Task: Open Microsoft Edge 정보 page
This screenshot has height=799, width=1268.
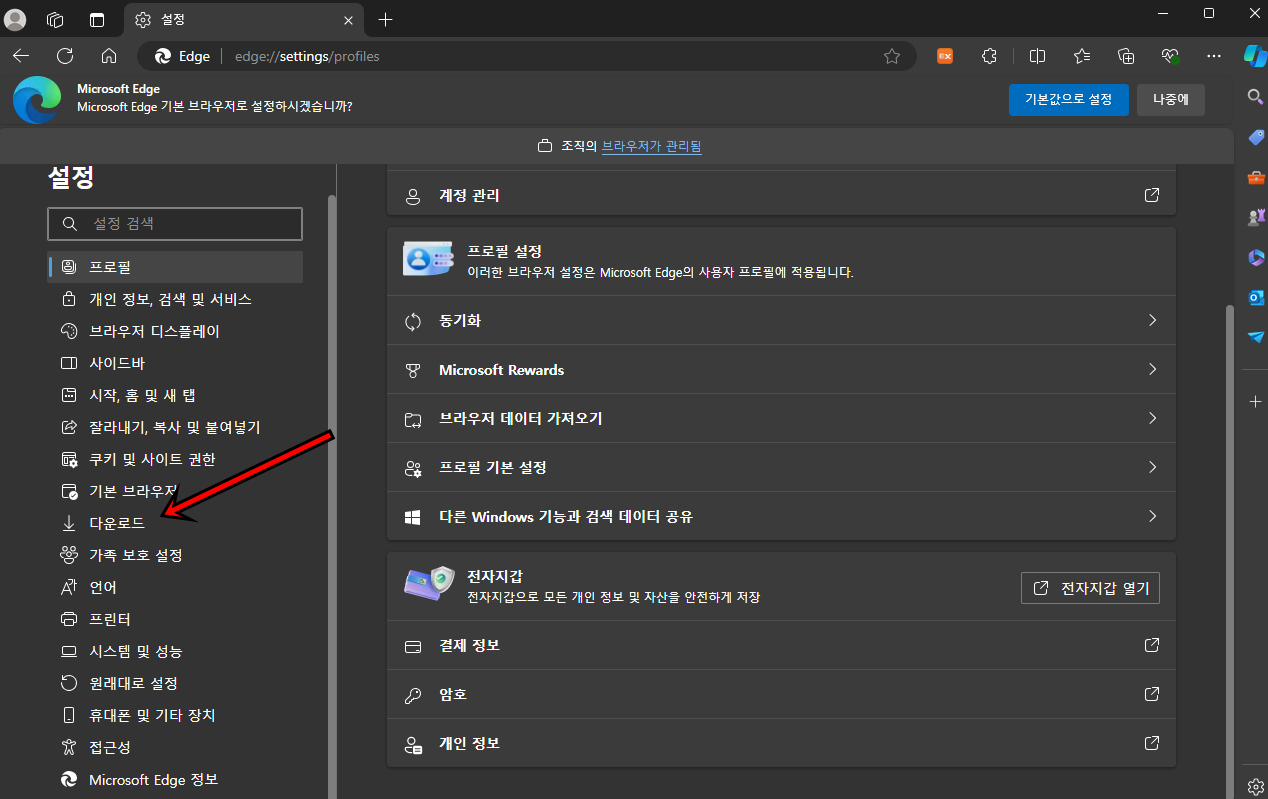Action: tap(175, 779)
